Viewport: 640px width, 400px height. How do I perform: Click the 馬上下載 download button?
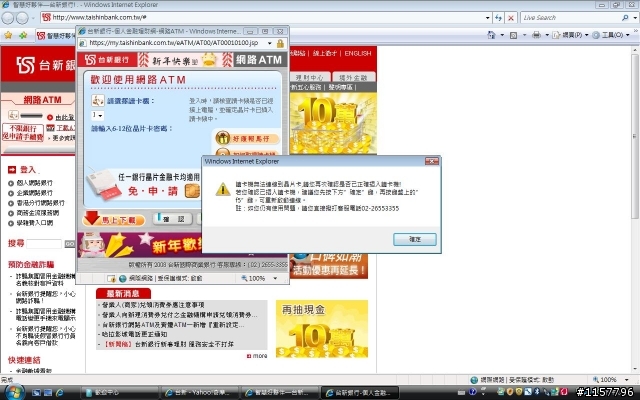pyautogui.click(x=113, y=220)
